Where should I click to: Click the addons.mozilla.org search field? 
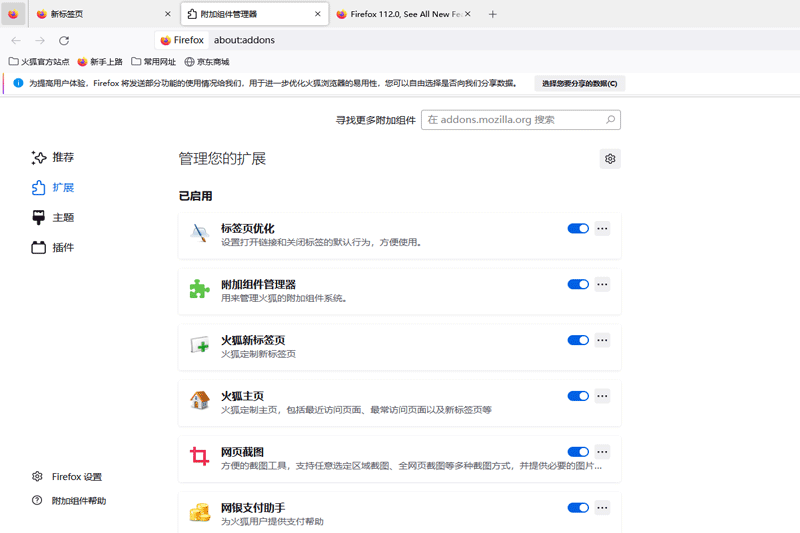pos(510,120)
